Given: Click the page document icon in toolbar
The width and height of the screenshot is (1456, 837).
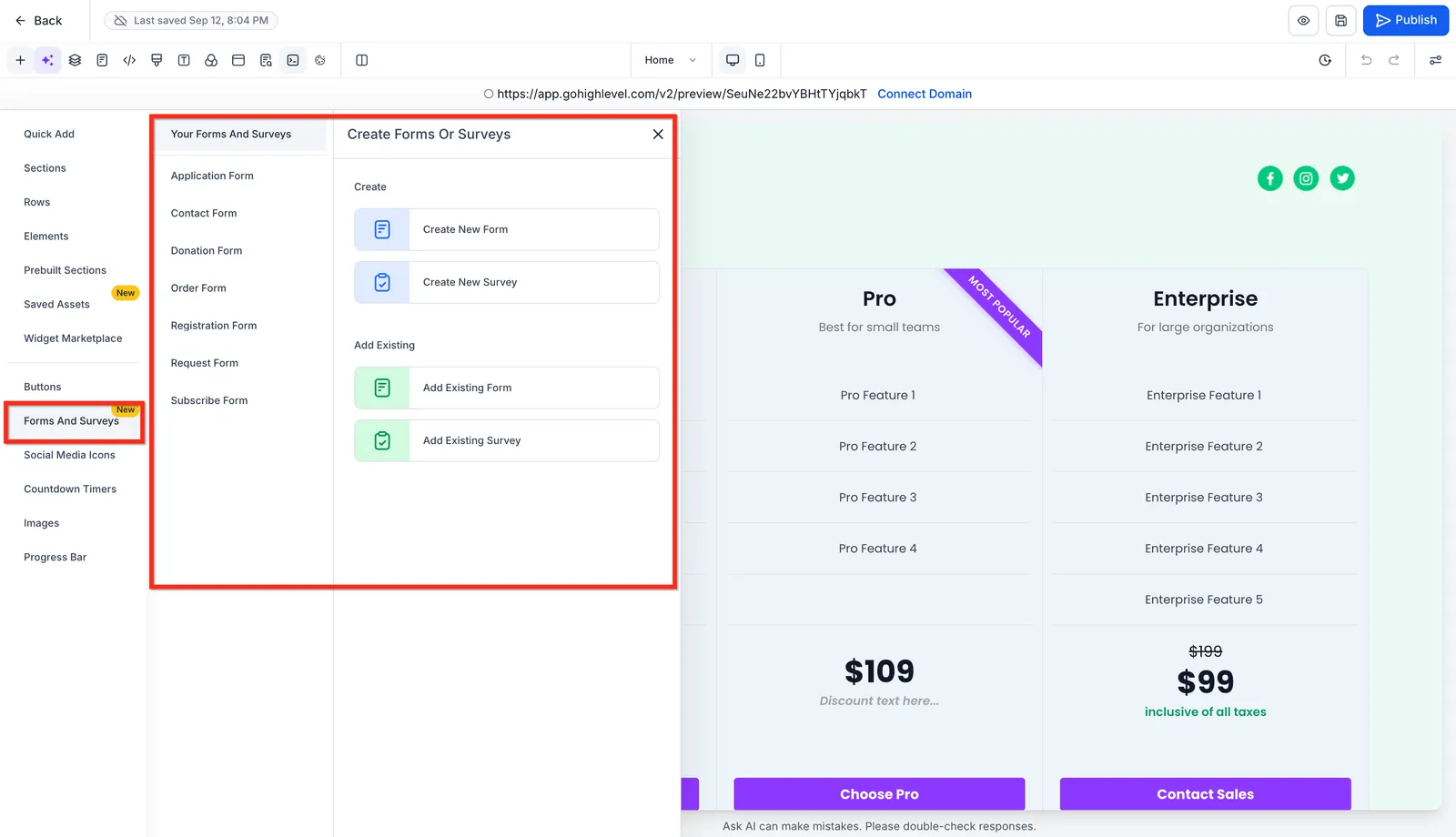Looking at the screenshot, I should pos(102,60).
